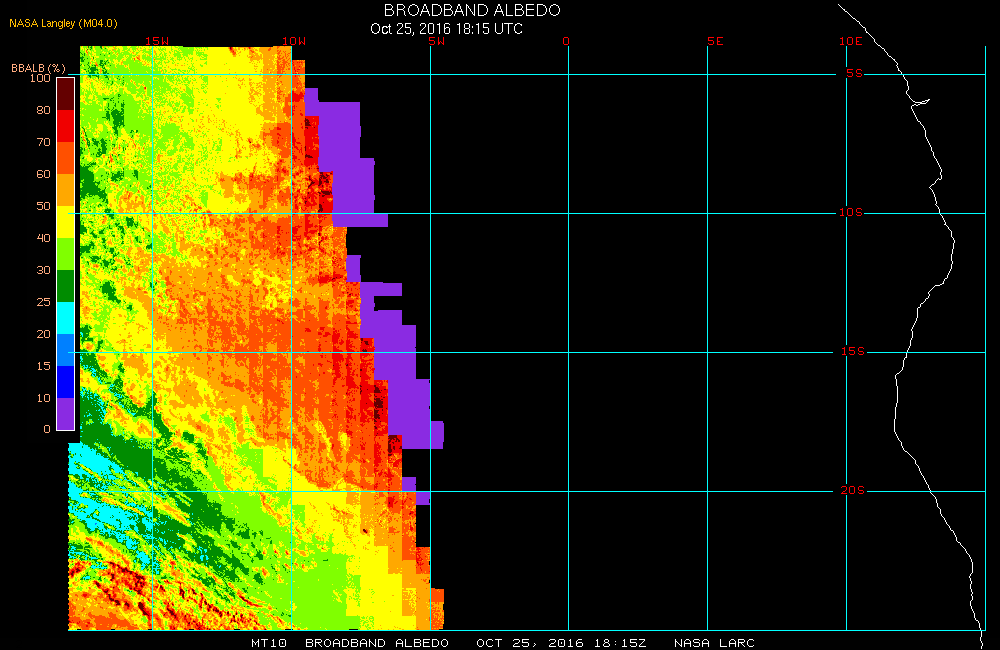Click the legend value '80'
The width and height of the screenshot is (1000, 650).
pos(43,110)
